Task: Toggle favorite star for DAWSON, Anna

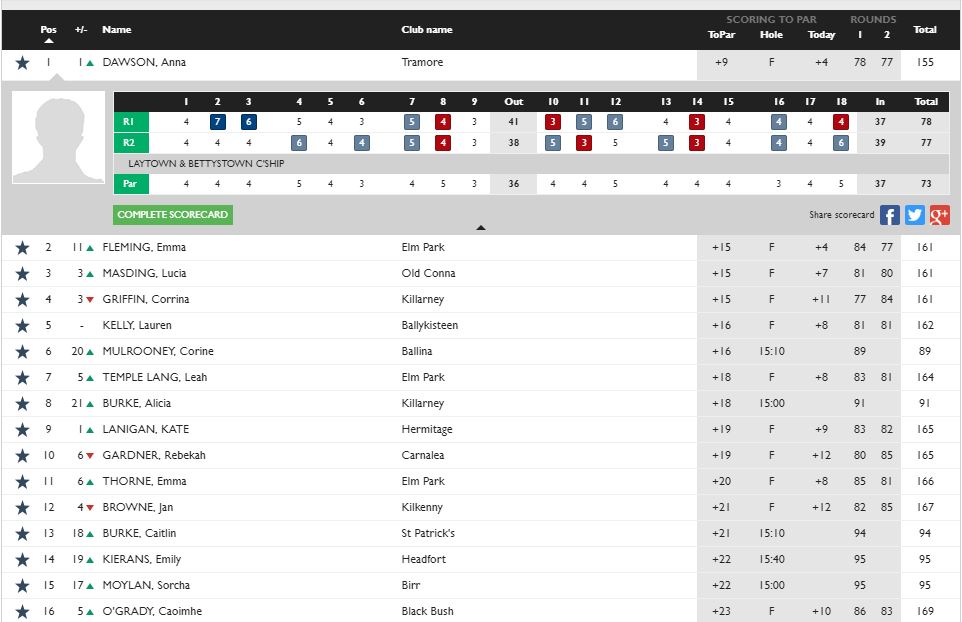Action: click(x=22, y=63)
